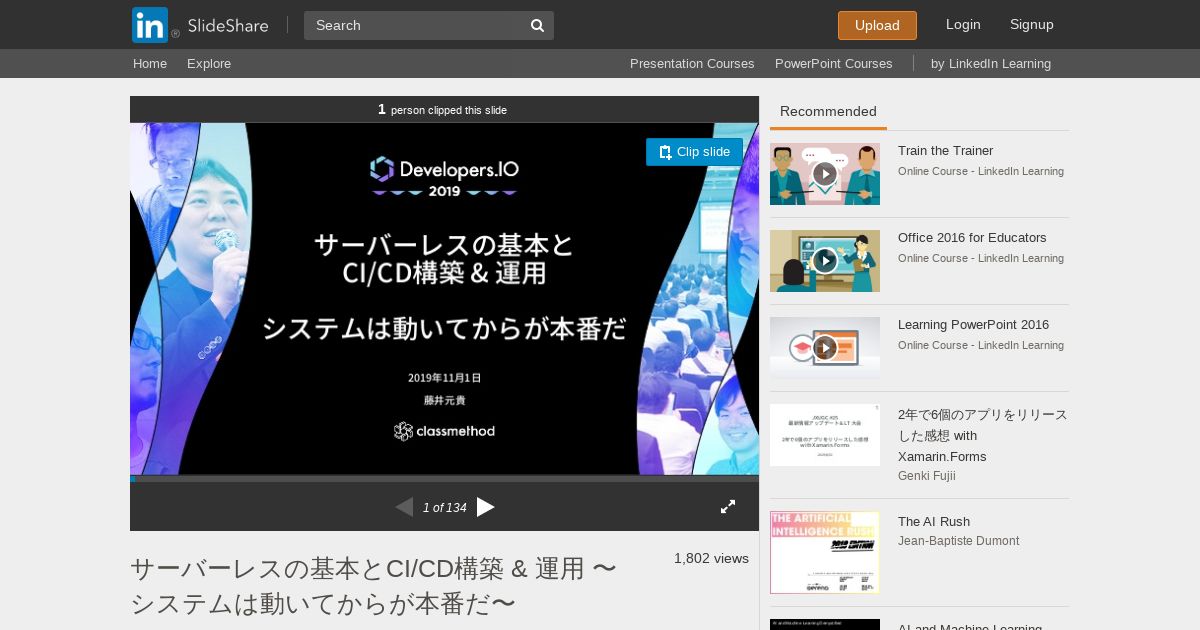
Task: Play the Office 2016 for Educators thumbnail
Action: point(825,261)
